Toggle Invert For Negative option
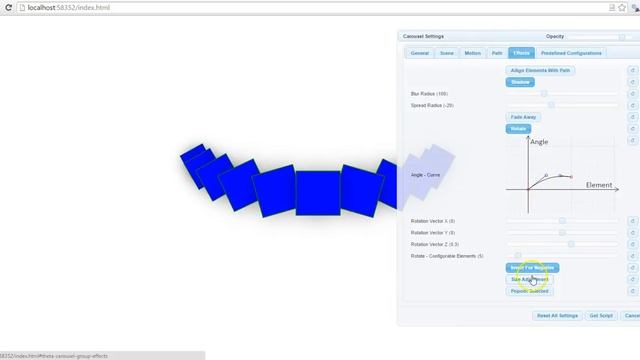The width and height of the screenshot is (640, 360). point(532,268)
